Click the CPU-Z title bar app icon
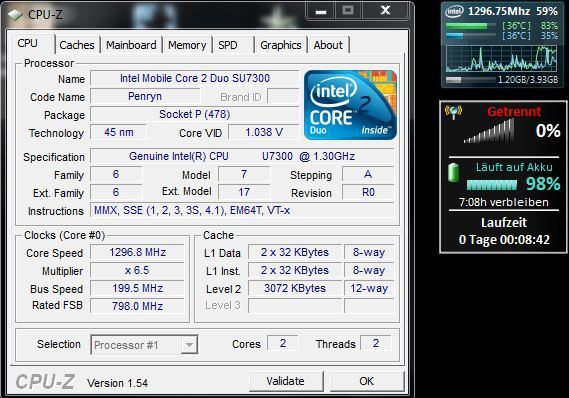The height and width of the screenshot is (398, 569). [15, 15]
